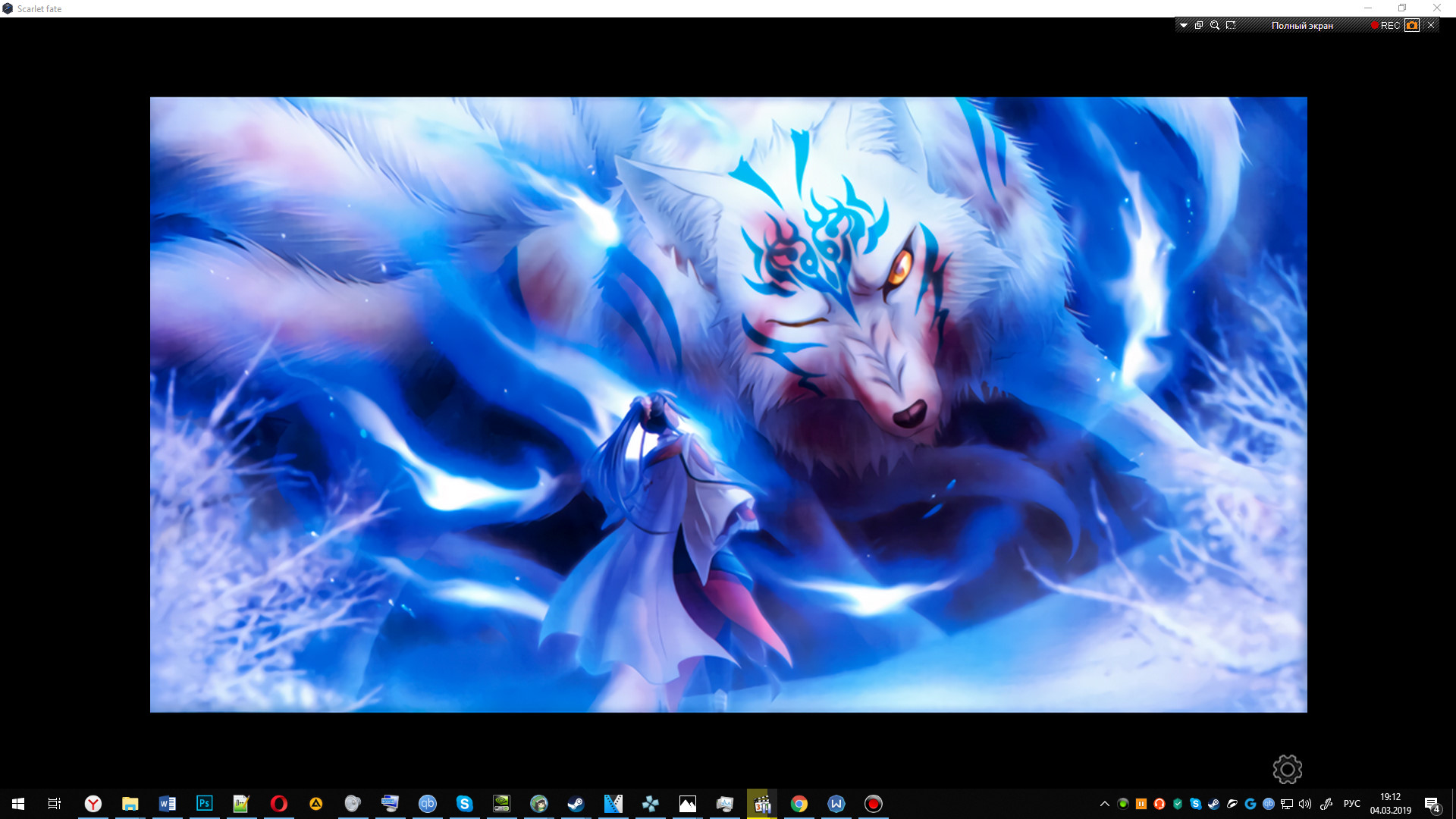
Task: Open the red record app on taskbar
Action: tap(874, 804)
